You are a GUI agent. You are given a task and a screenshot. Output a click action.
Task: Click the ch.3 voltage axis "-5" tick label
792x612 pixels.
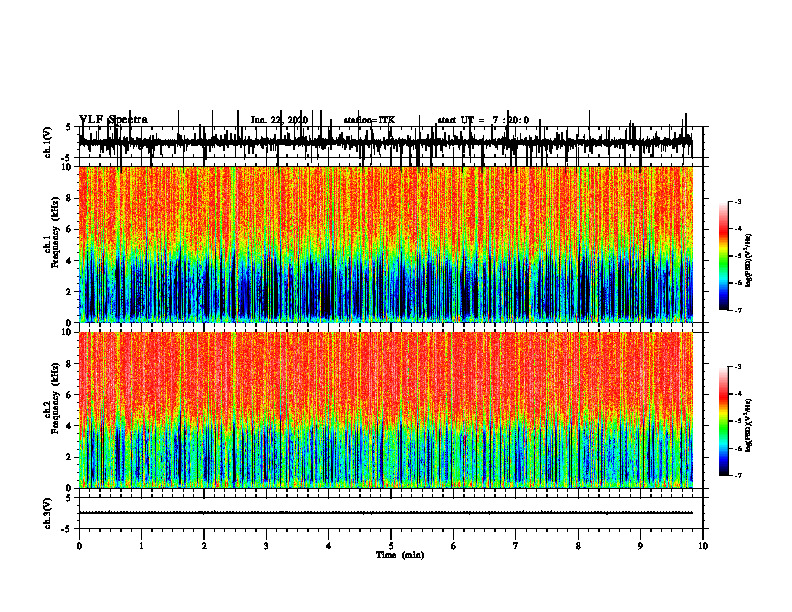point(67,529)
